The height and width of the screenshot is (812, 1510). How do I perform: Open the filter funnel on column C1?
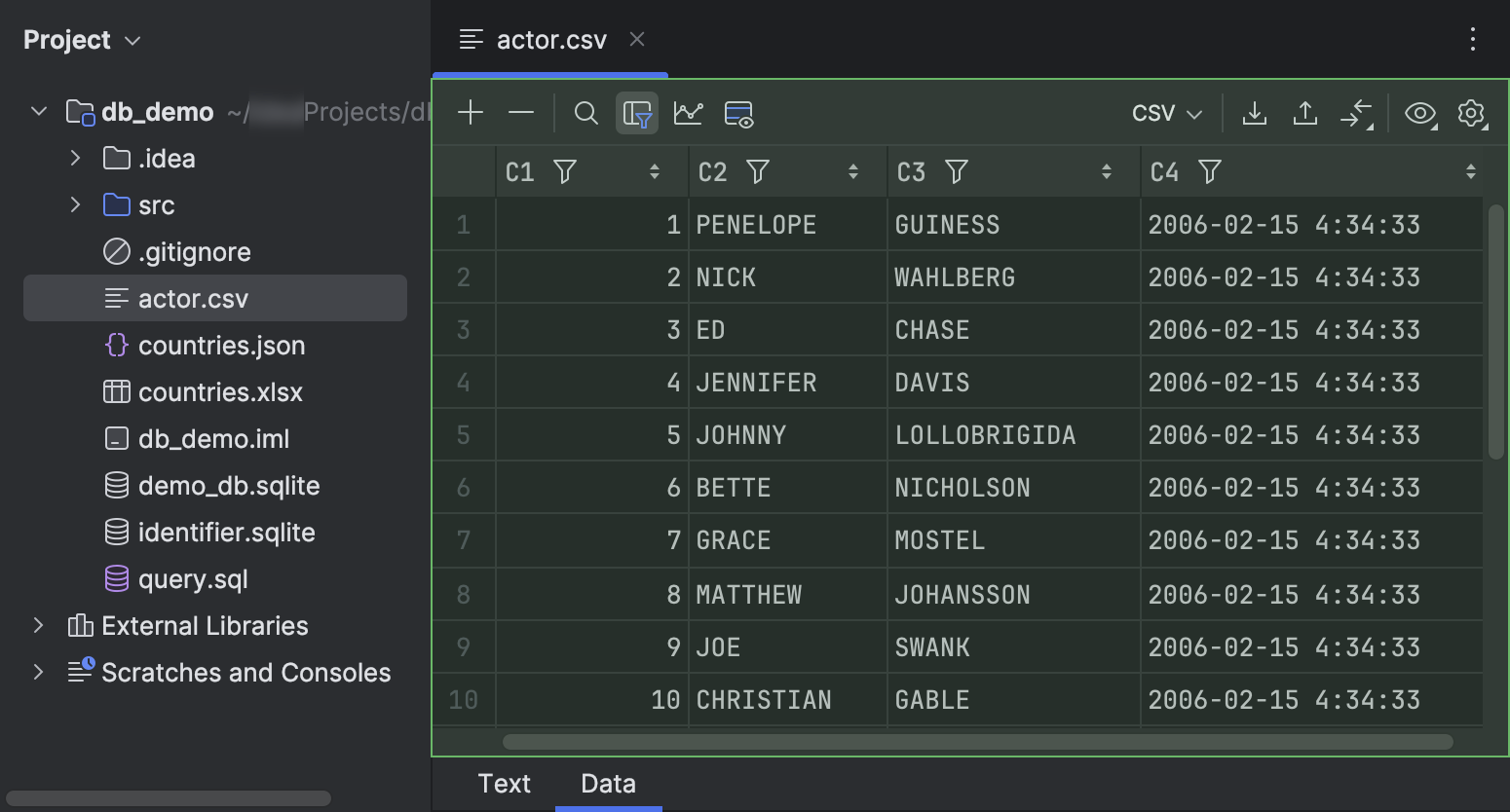[x=565, y=171]
